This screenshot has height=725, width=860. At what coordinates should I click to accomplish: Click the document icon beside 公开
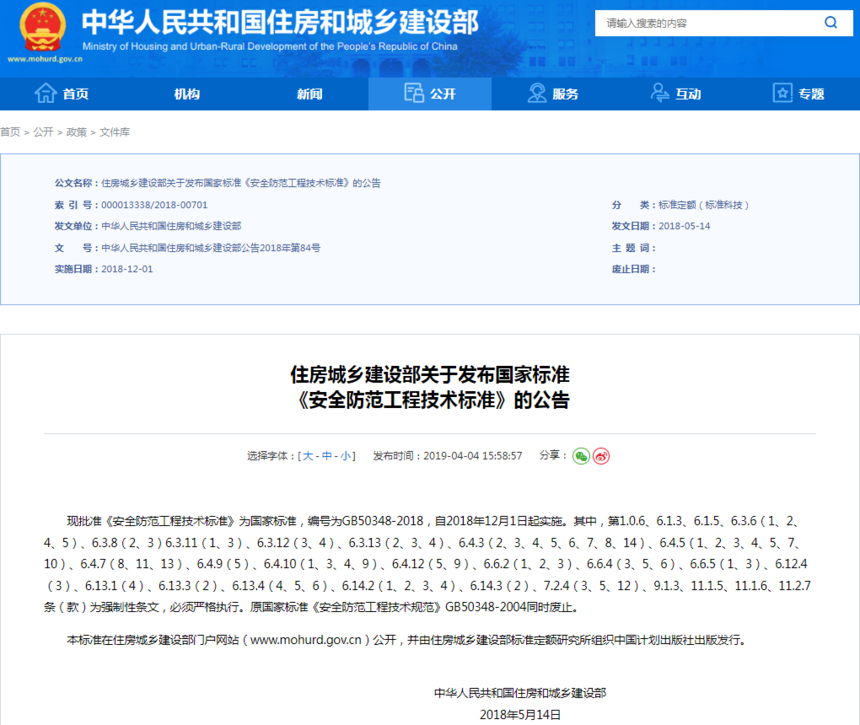pyautogui.click(x=414, y=93)
